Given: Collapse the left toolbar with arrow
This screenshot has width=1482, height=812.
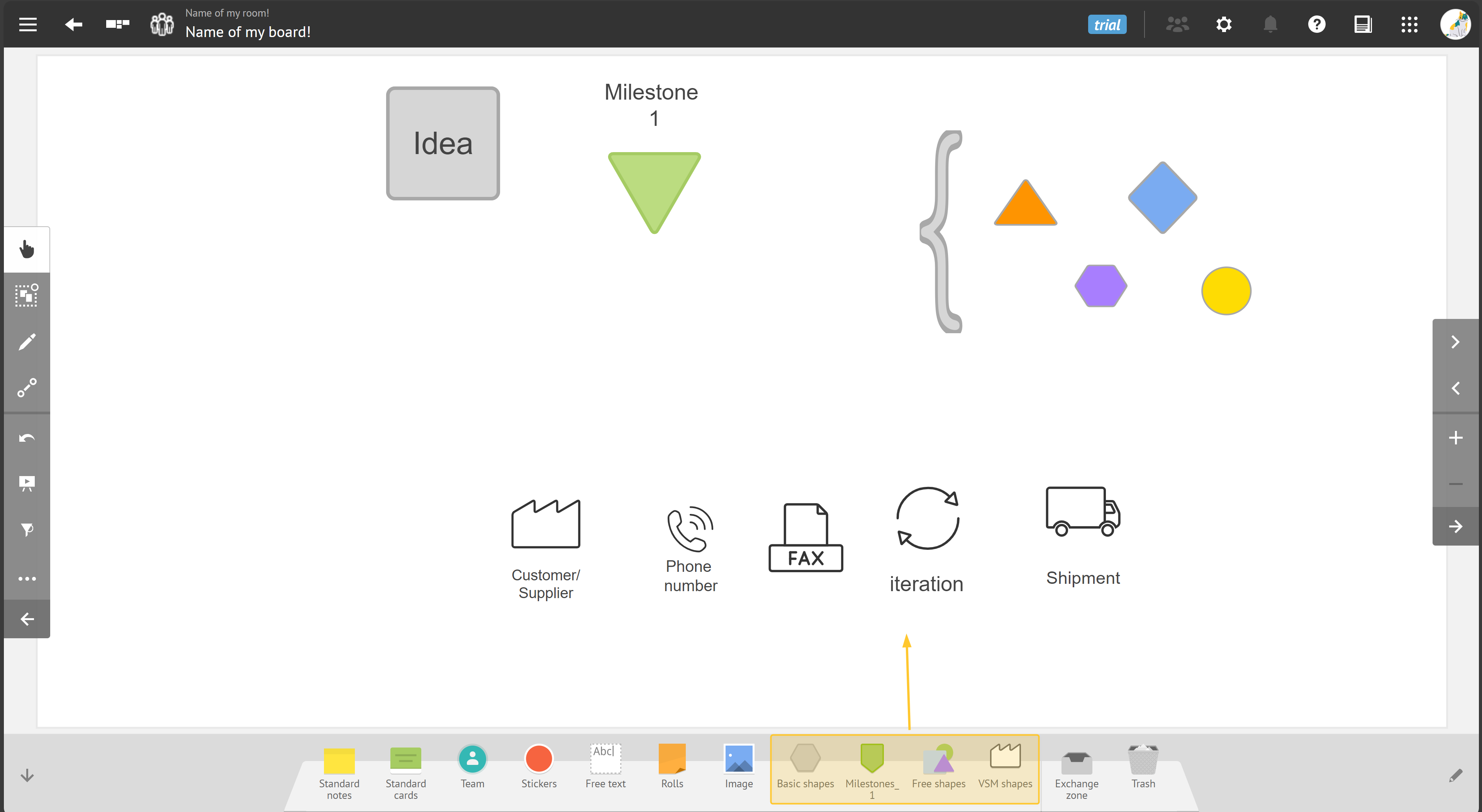Looking at the screenshot, I should pos(27,619).
